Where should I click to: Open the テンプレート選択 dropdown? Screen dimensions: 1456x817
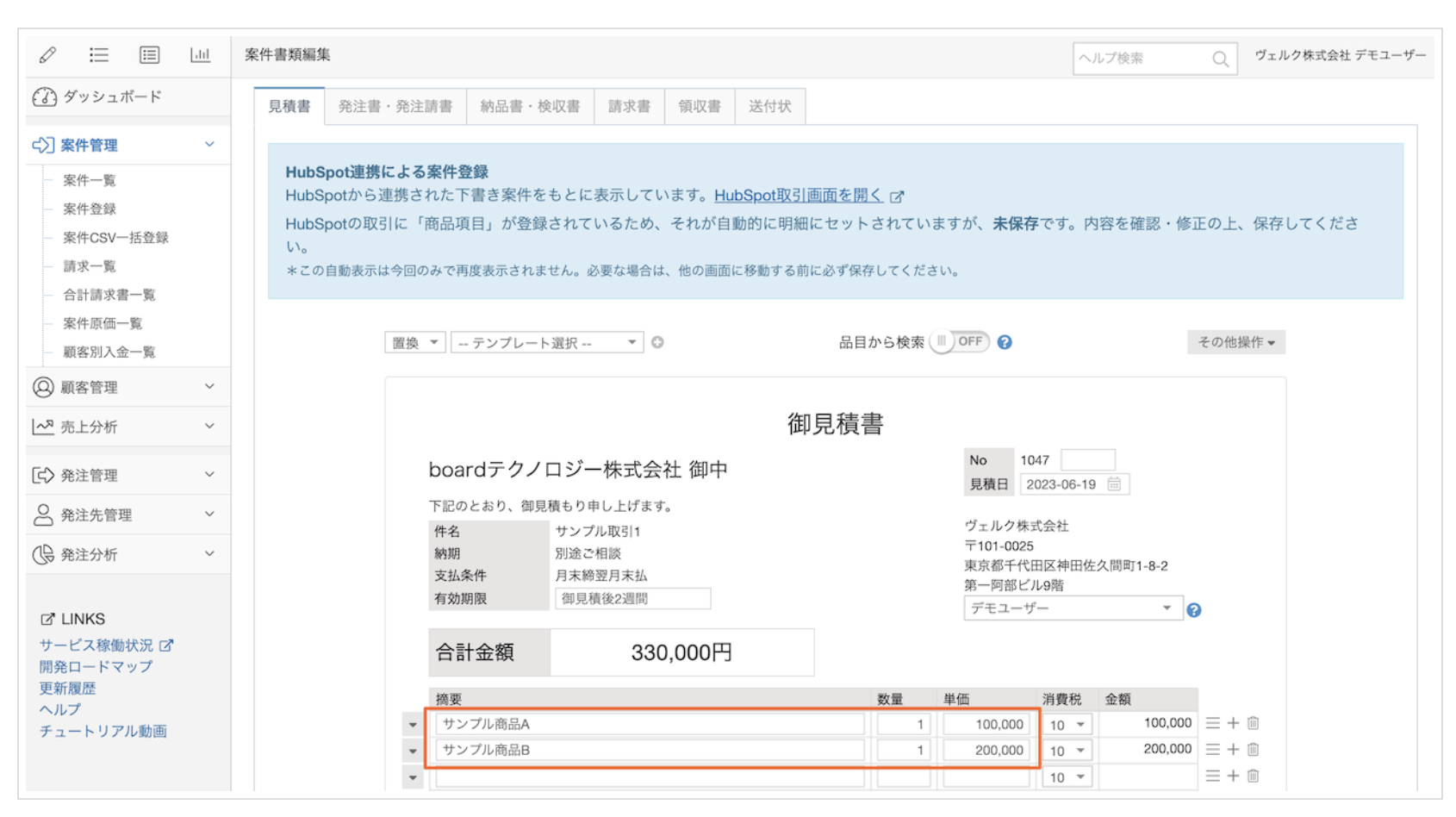pyautogui.click(x=546, y=343)
